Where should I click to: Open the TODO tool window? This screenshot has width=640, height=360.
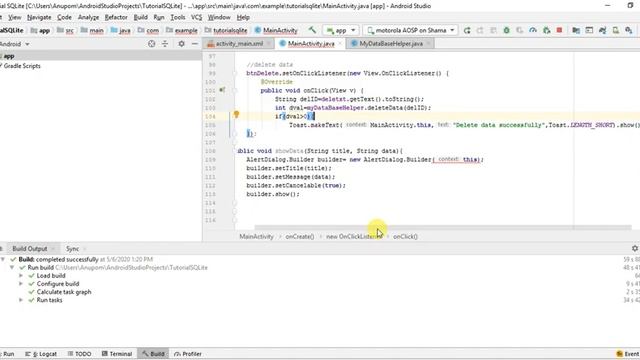[79, 354]
